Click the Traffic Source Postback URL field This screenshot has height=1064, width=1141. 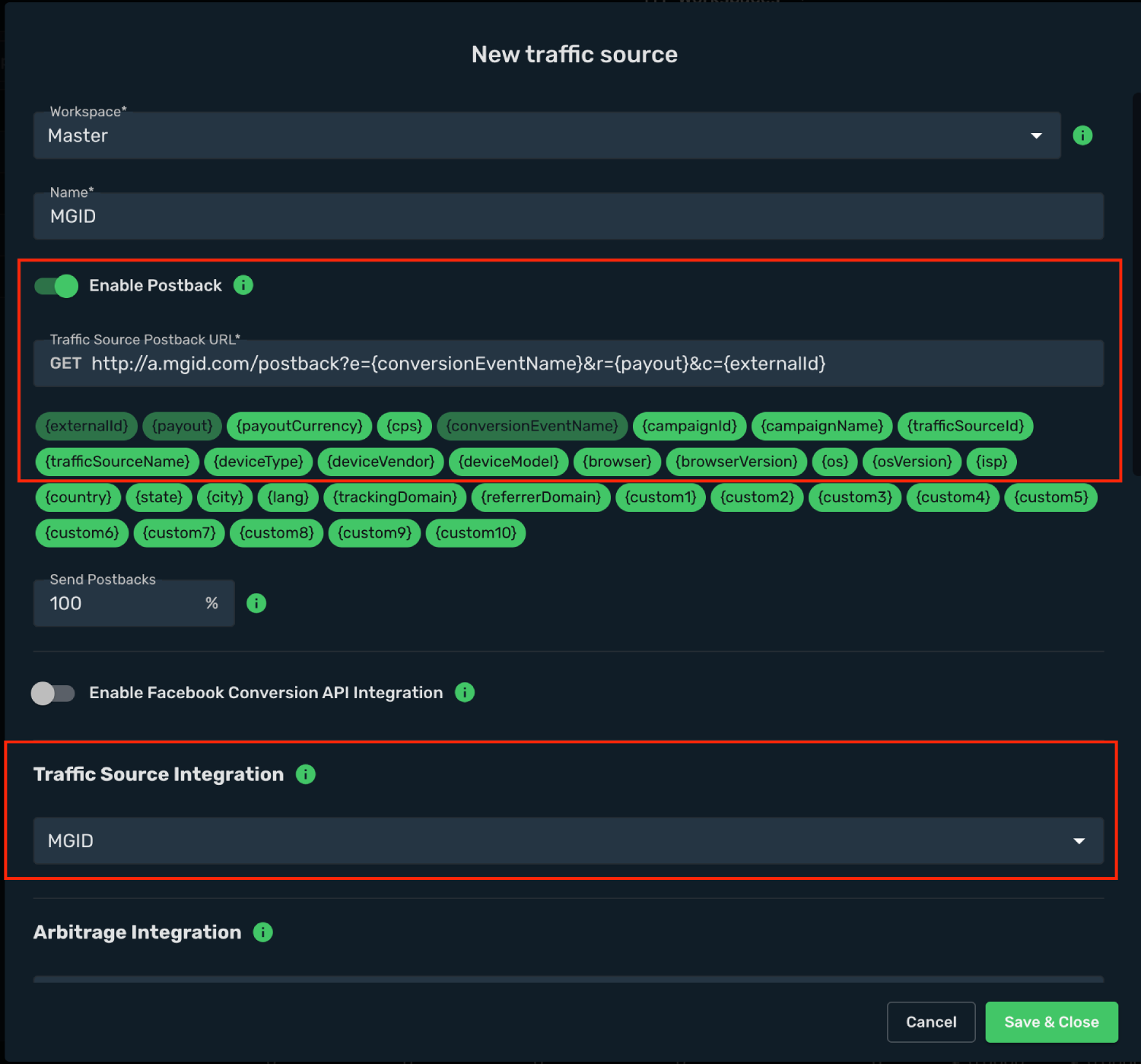coord(568,364)
